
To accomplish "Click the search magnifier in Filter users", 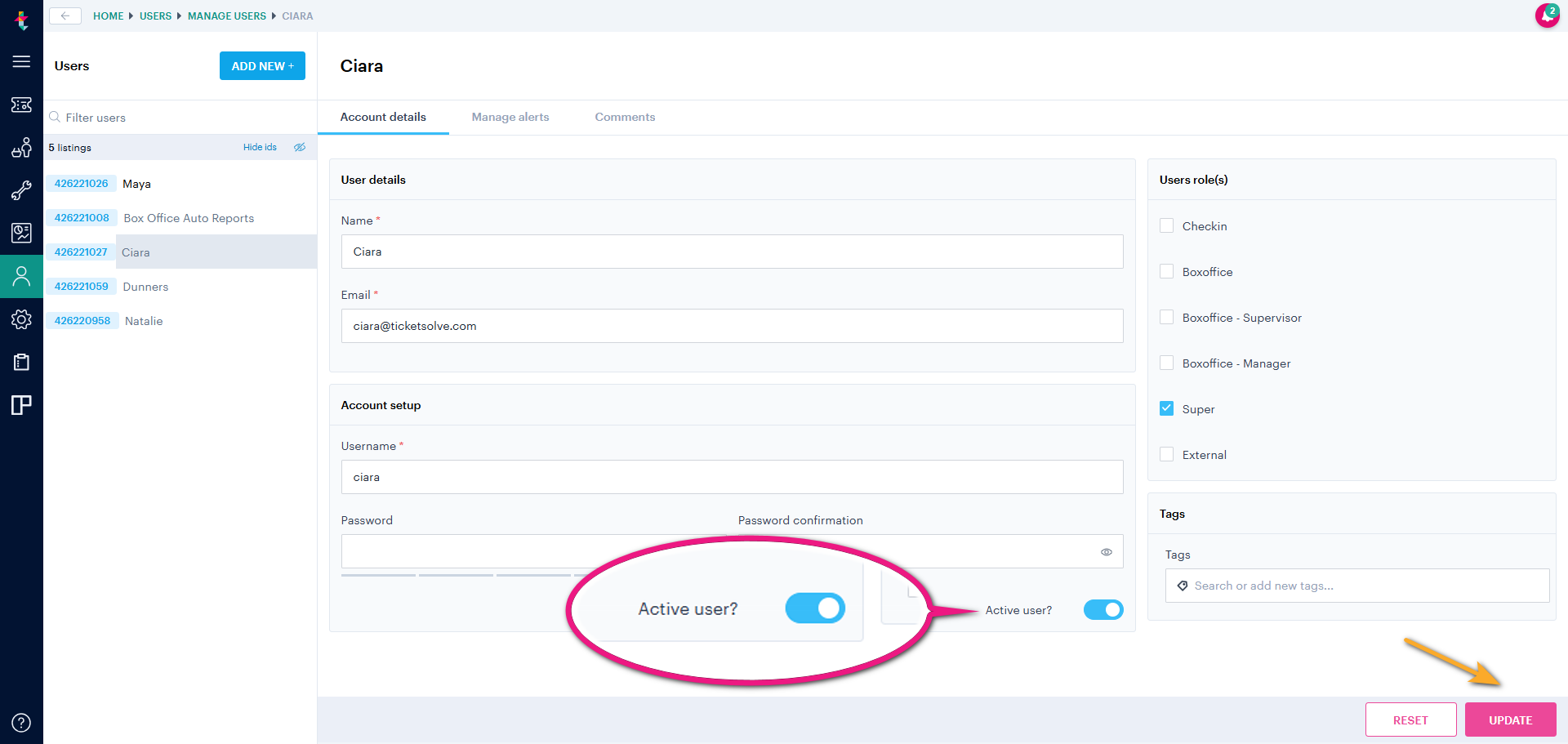I will 55,117.
